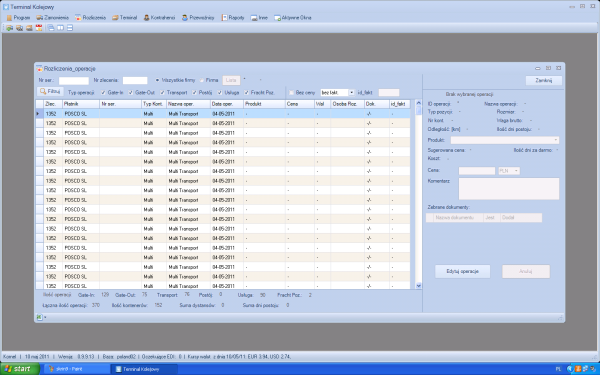Viewport: 600px width, 375px height.
Task: Click the Zamknij button
Action: [x=544, y=80]
